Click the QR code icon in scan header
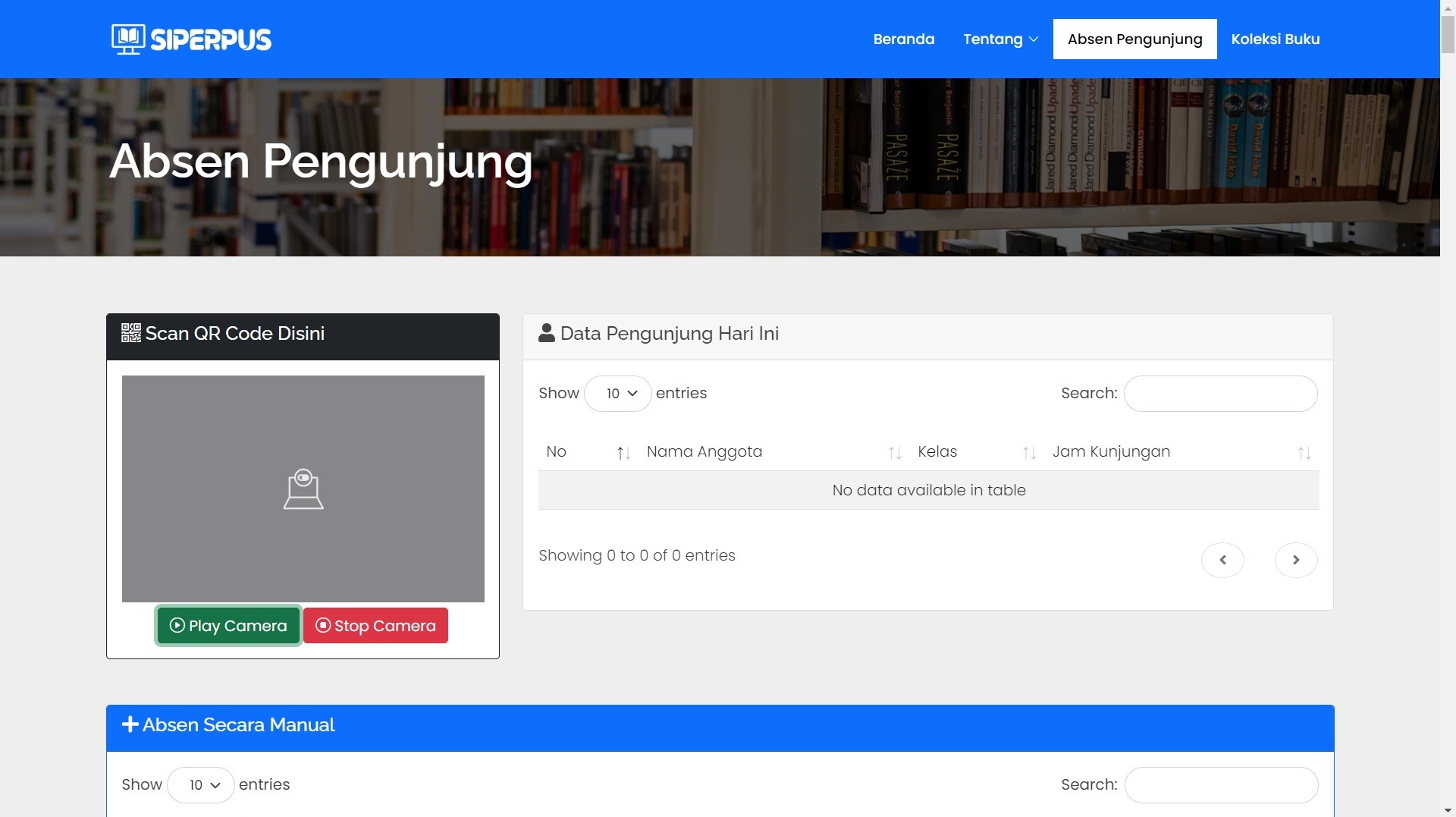The image size is (1456, 817). pyautogui.click(x=131, y=333)
